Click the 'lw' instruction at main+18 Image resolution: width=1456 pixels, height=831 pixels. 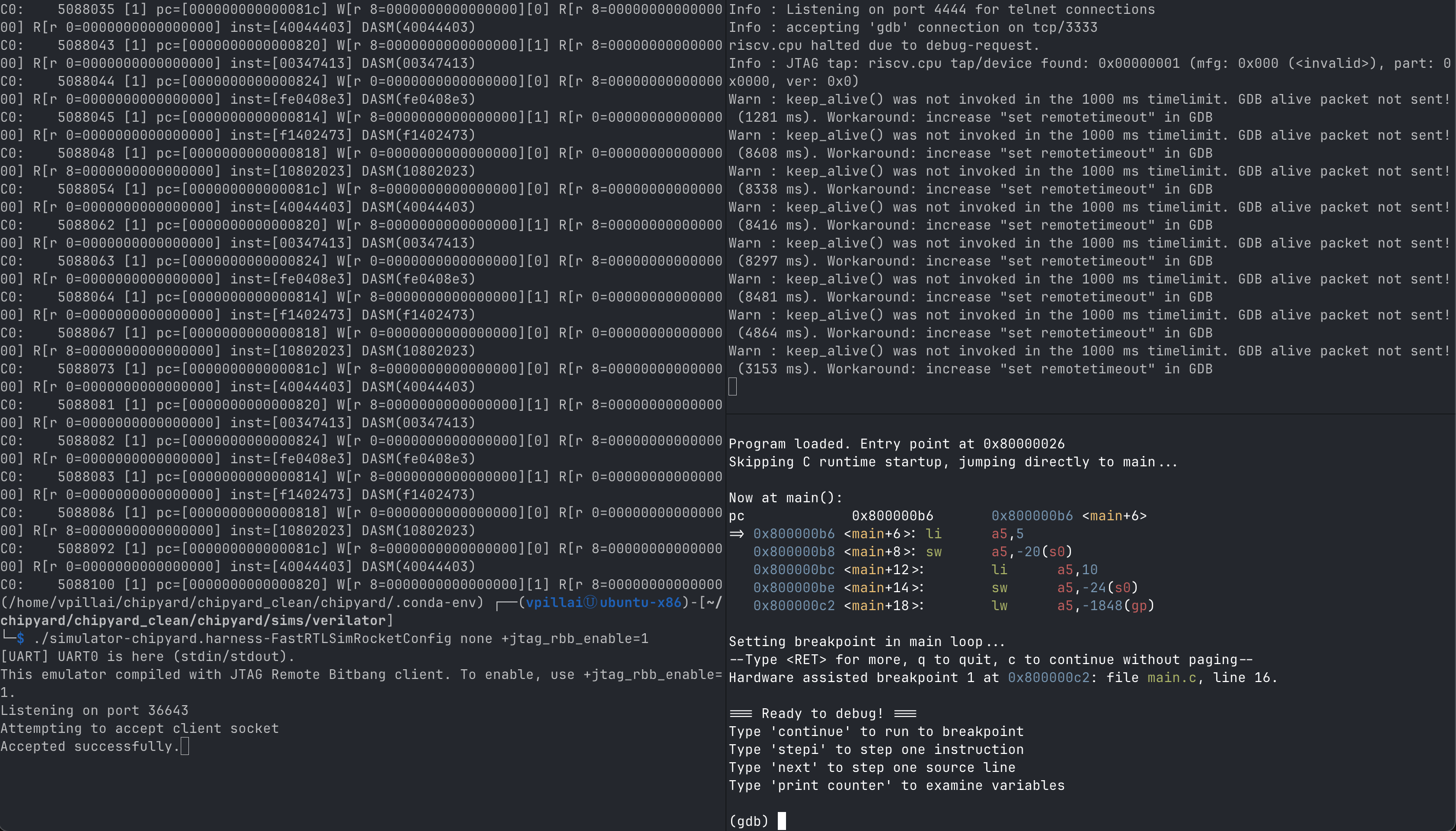[x=999, y=606]
